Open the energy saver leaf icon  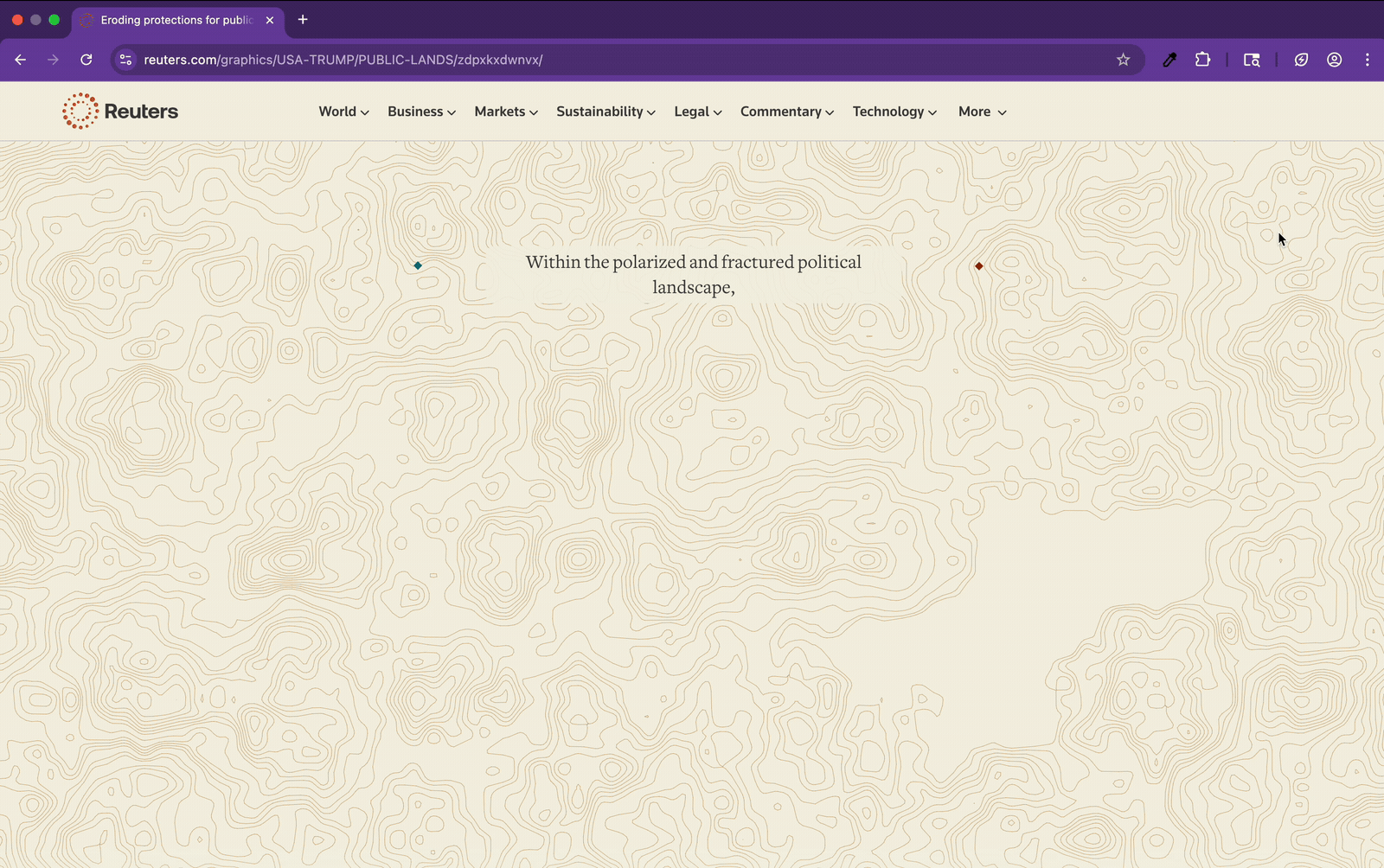(1301, 60)
